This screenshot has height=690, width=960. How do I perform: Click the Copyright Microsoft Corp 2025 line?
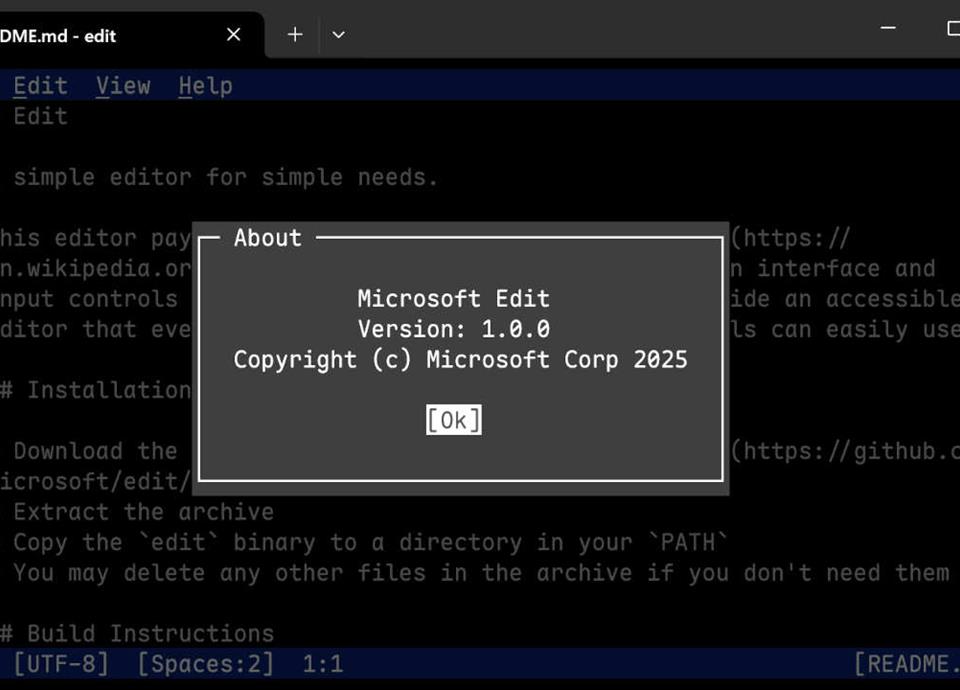[x=460, y=360]
